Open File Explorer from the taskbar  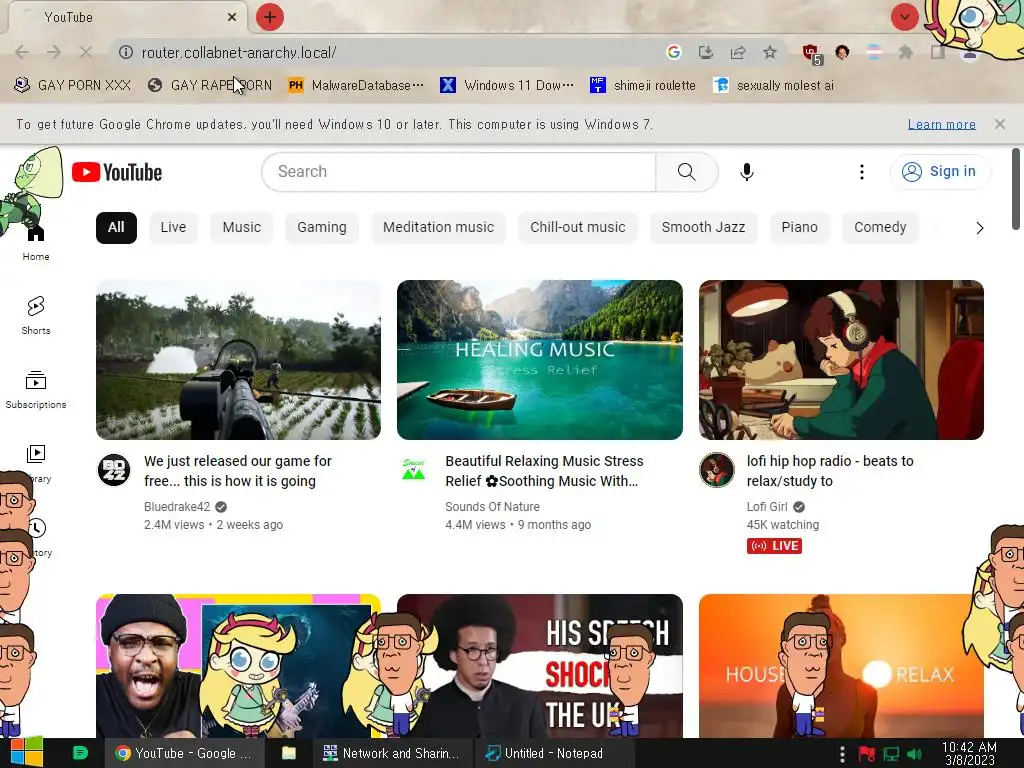click(x=289, y=753)
